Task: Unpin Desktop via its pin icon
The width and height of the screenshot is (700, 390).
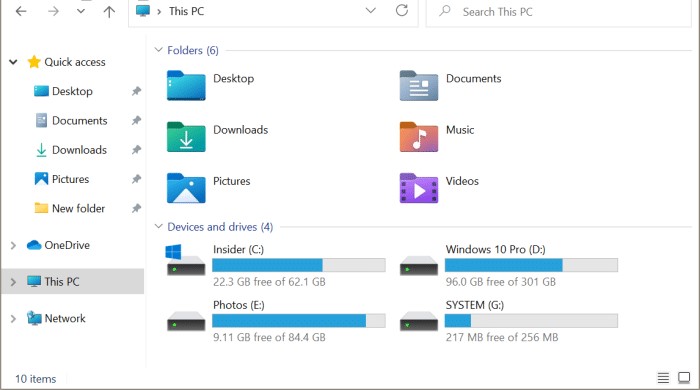Action: (x=136, y=91)
